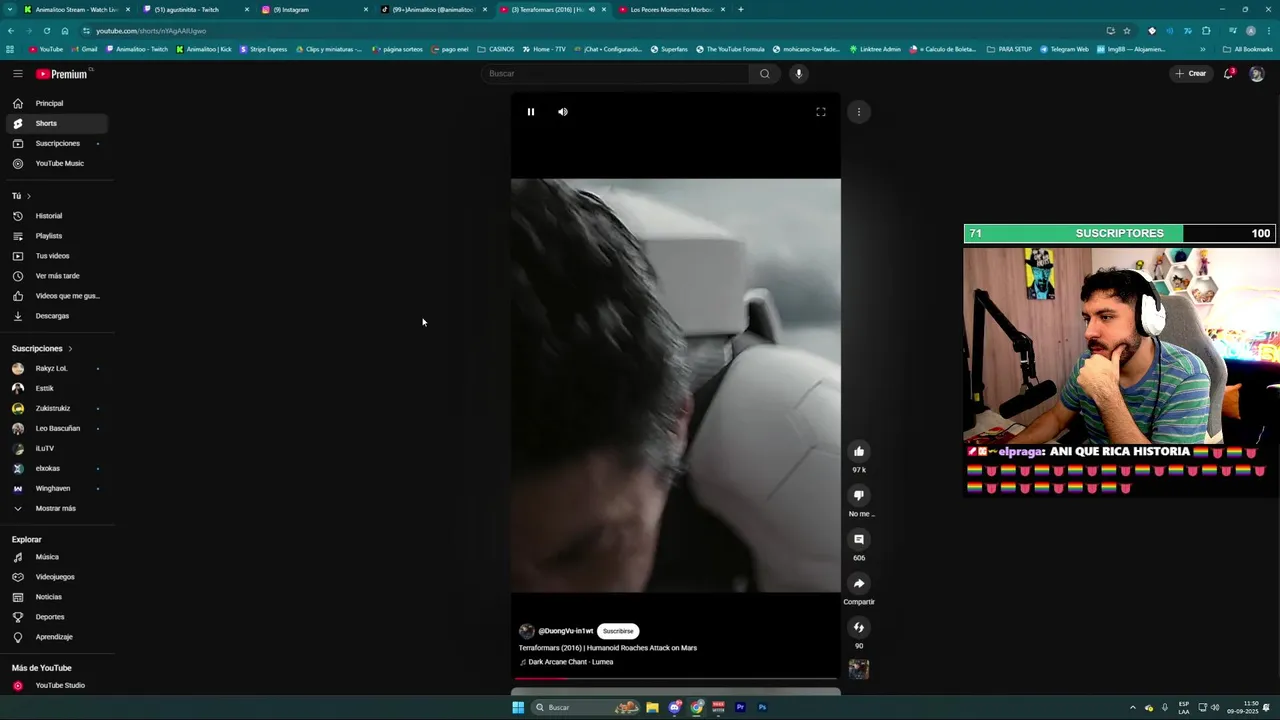Go to Principal in sidebar
This screenshot has height=720, width=1280.
[x=56, y=103]
